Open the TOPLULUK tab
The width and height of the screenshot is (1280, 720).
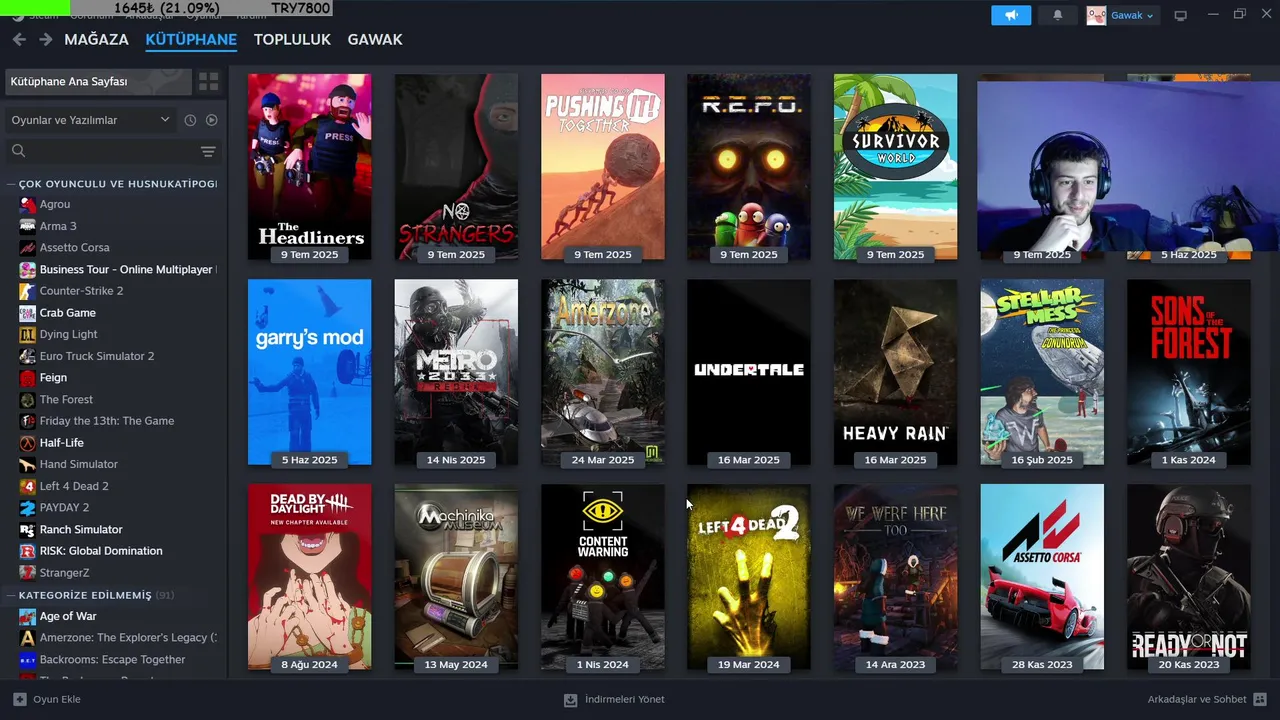coord(292,39)
